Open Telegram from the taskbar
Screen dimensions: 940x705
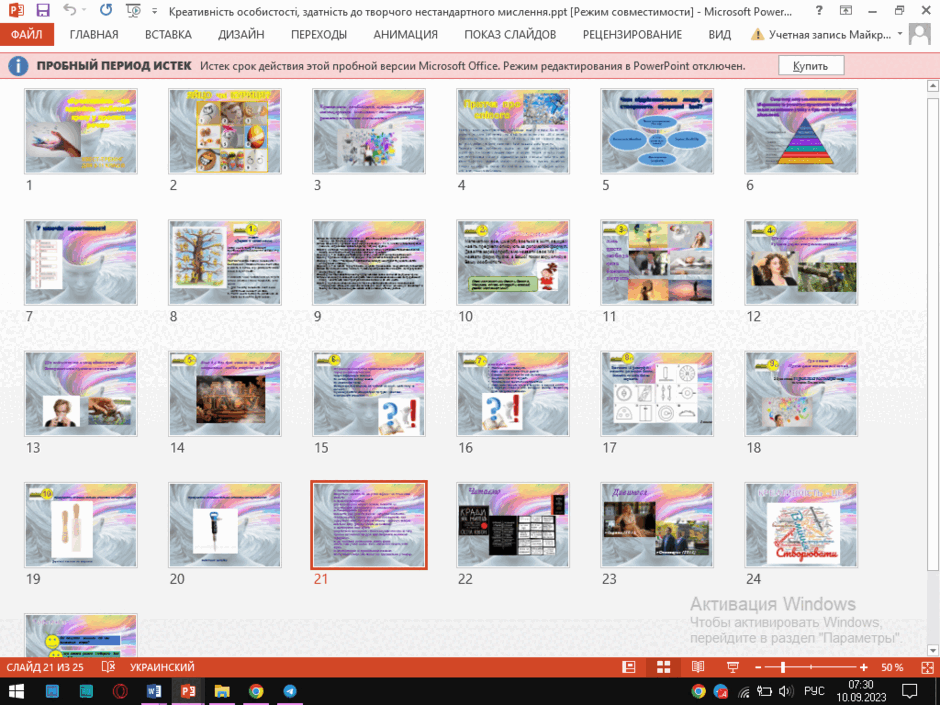(290, 691)
